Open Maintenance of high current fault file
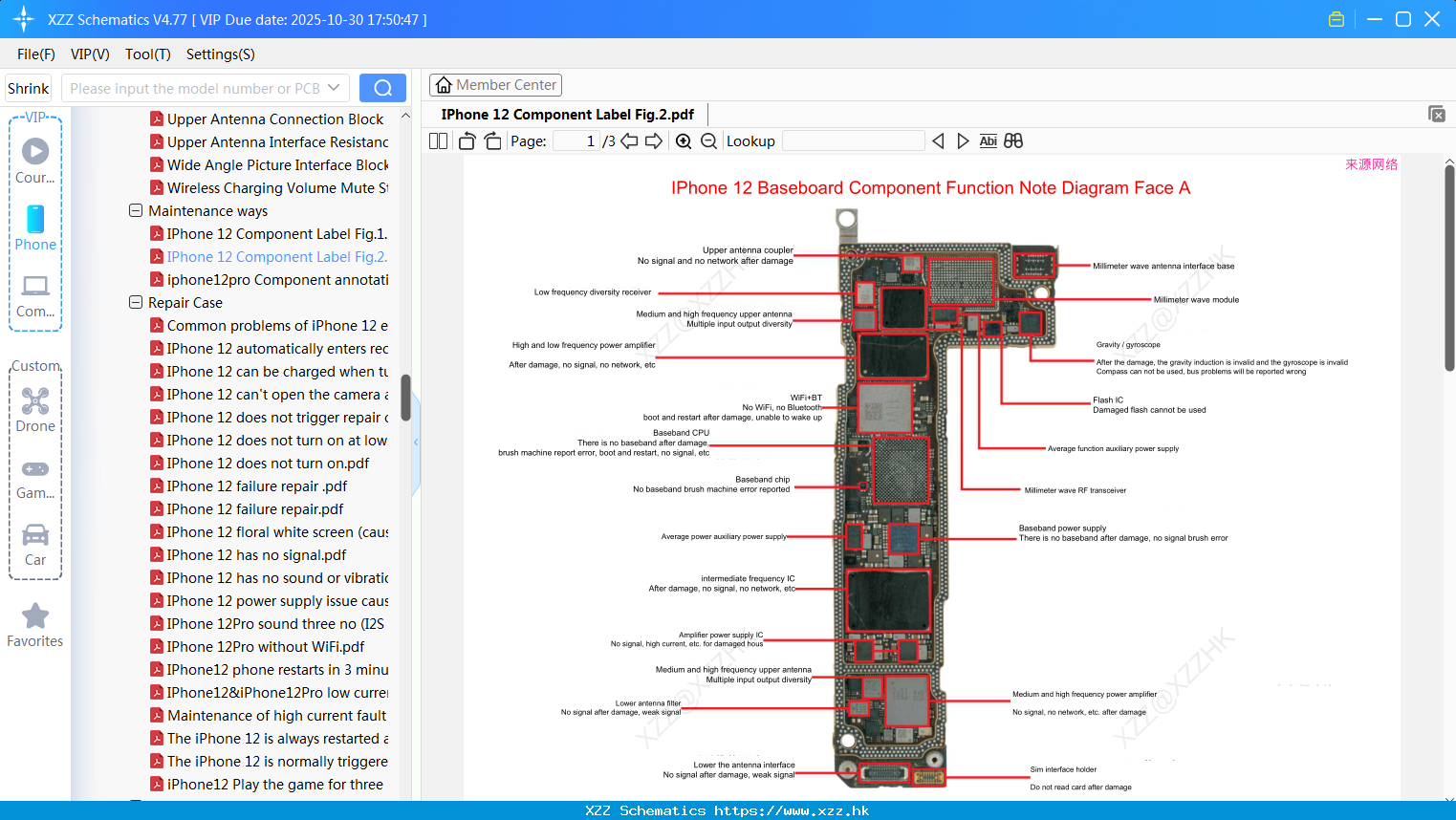This screenshot has height=820, width=1456. [x=269, y=716]
